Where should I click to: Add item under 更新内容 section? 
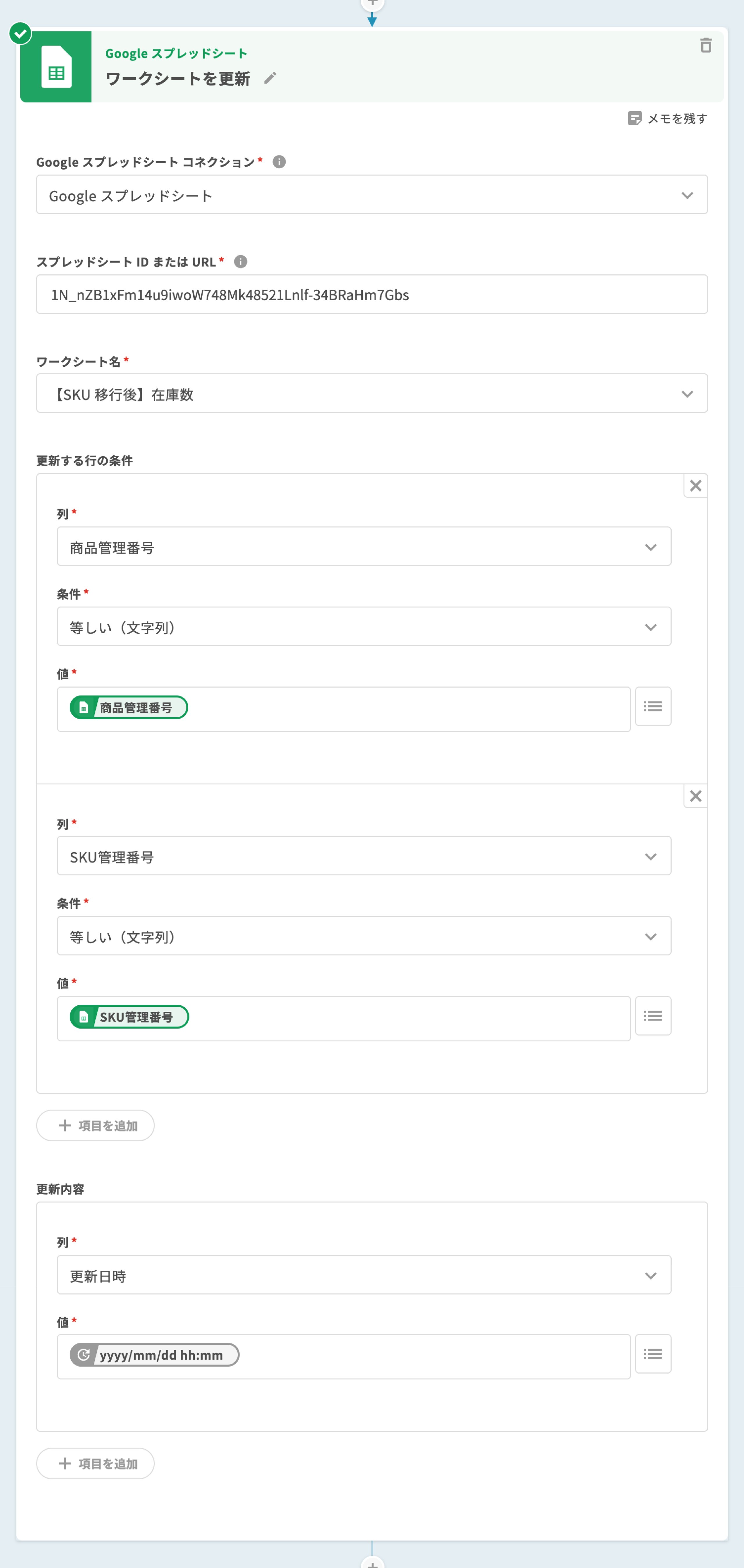tap(96, 1463)
